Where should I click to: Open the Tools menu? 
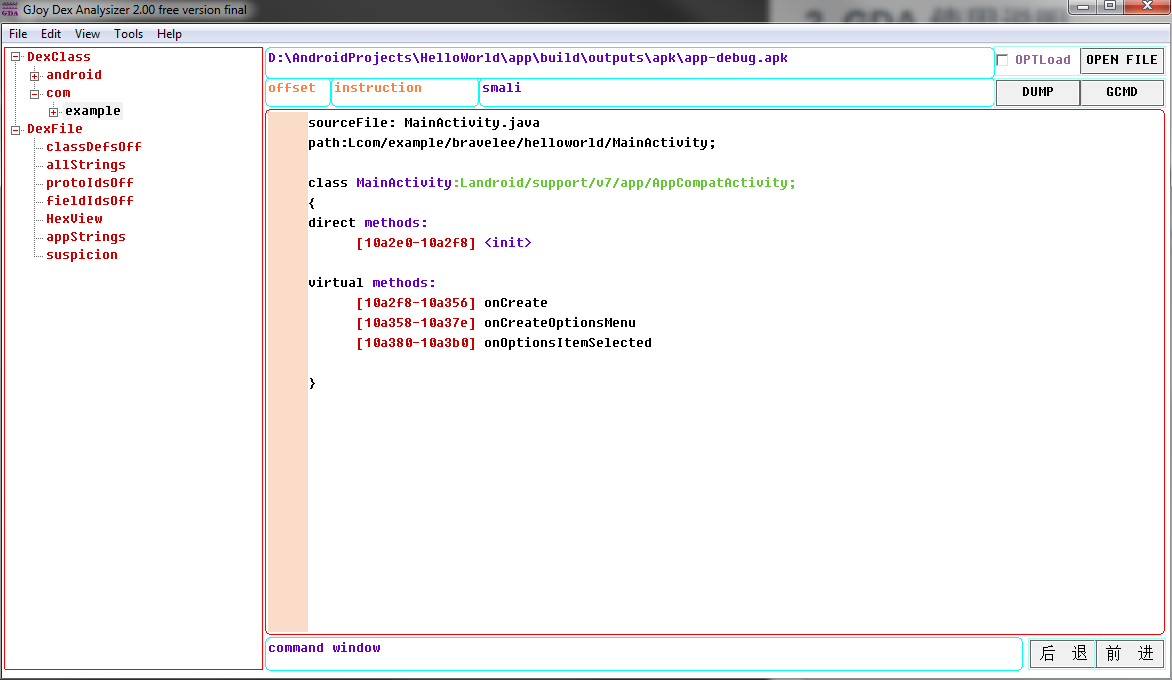coord(128,34)
